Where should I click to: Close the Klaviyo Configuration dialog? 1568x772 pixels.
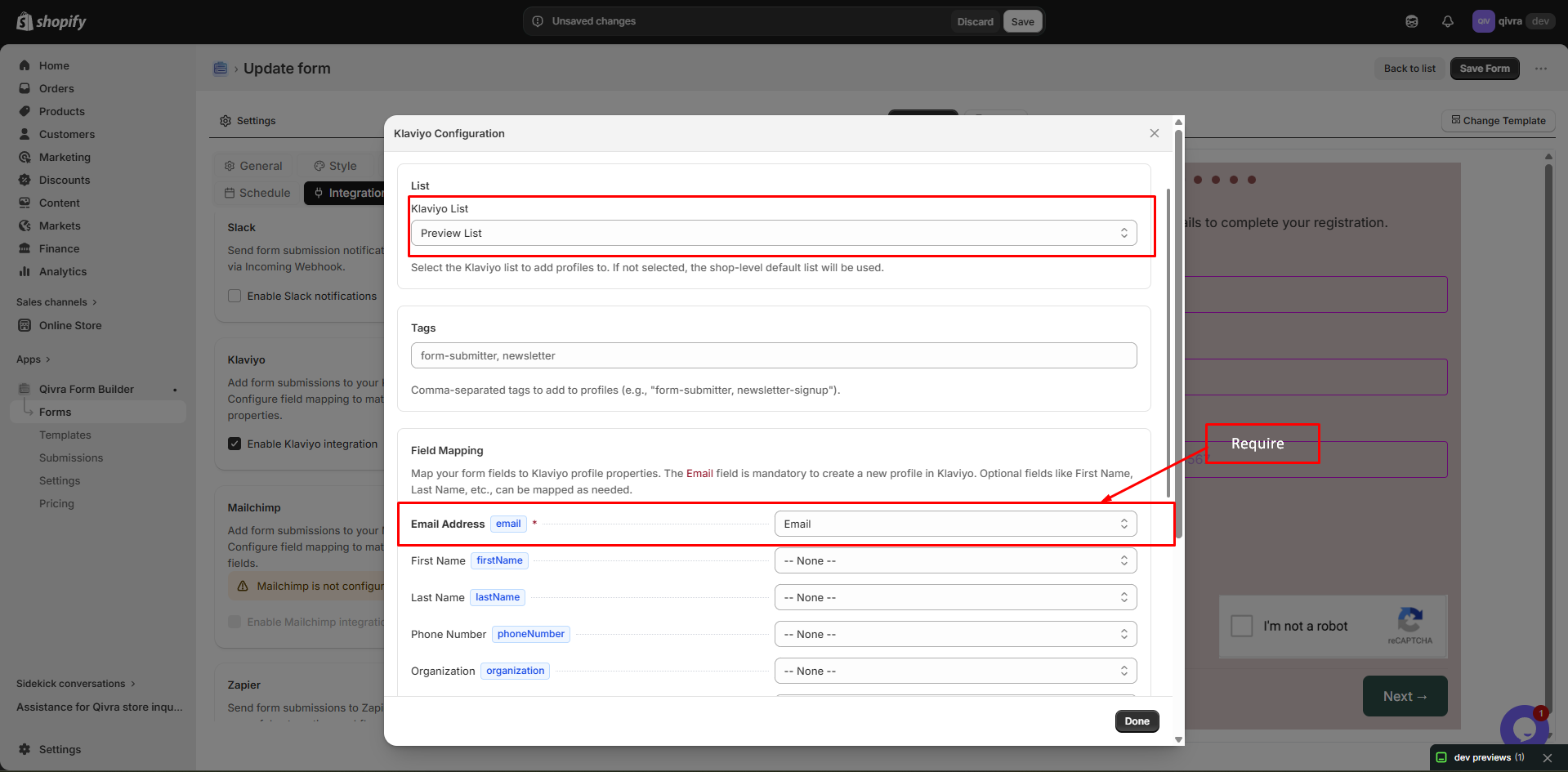(x=1154, y=133)
